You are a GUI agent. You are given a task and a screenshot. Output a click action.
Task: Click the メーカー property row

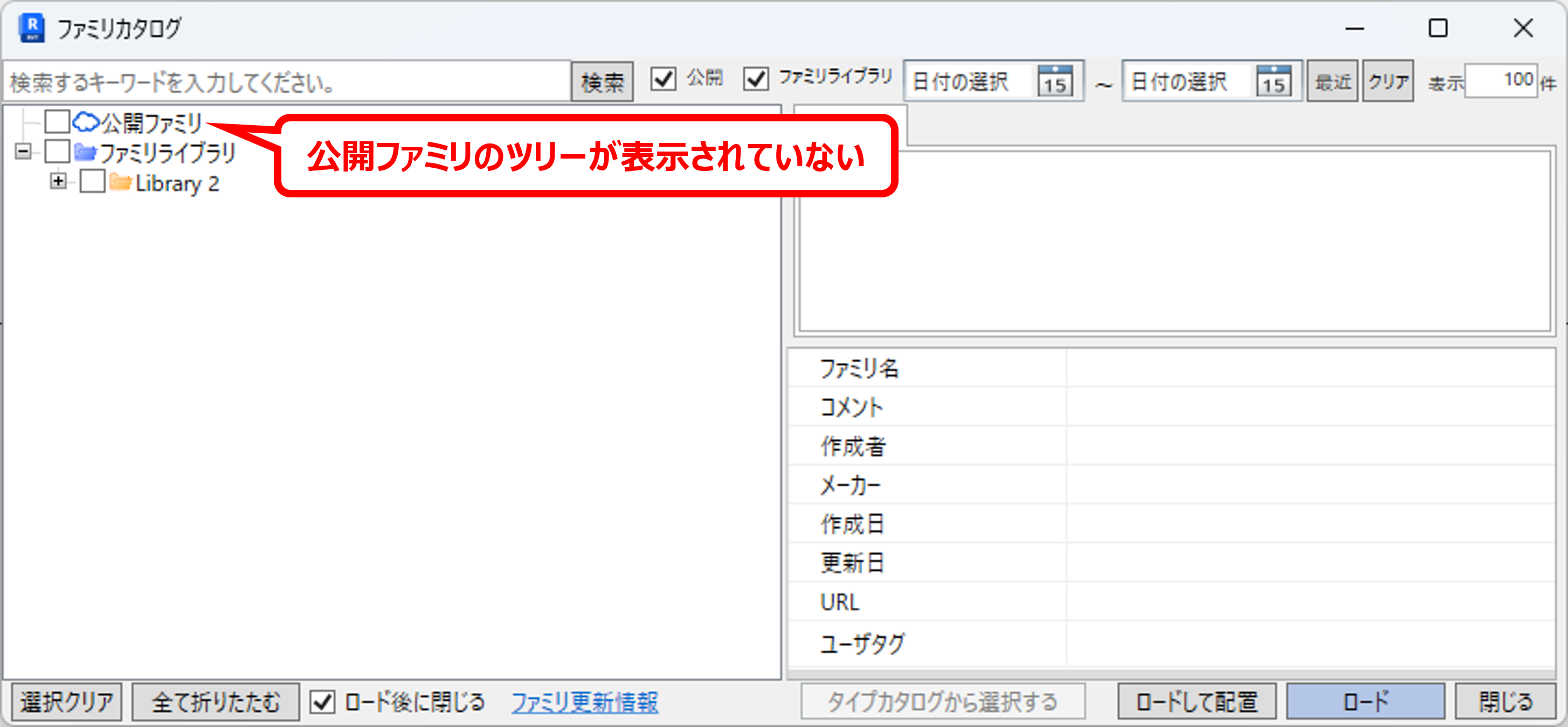(1172, 485)
